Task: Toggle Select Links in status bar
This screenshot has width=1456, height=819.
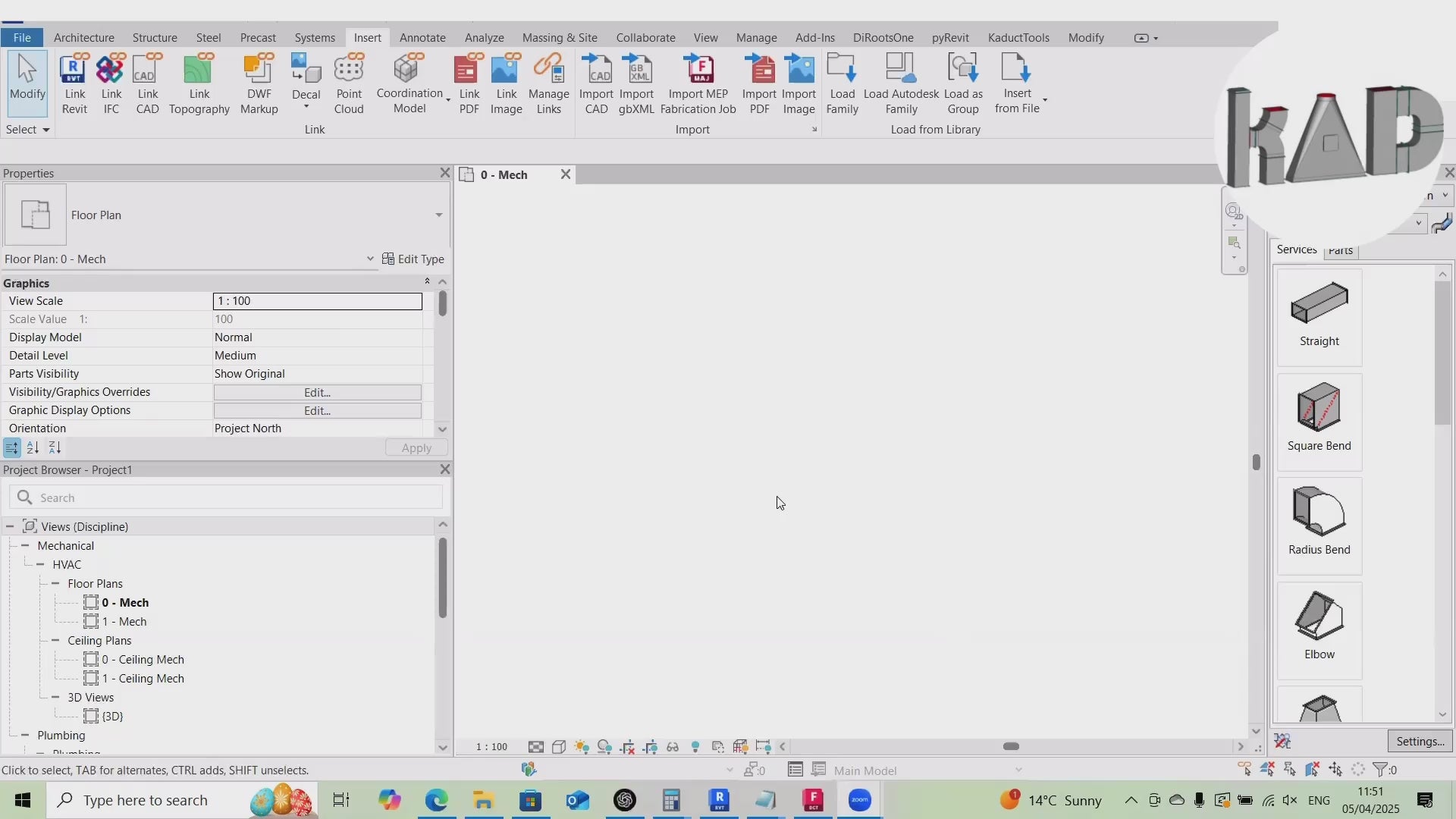Action: (x=1244, y=770)
